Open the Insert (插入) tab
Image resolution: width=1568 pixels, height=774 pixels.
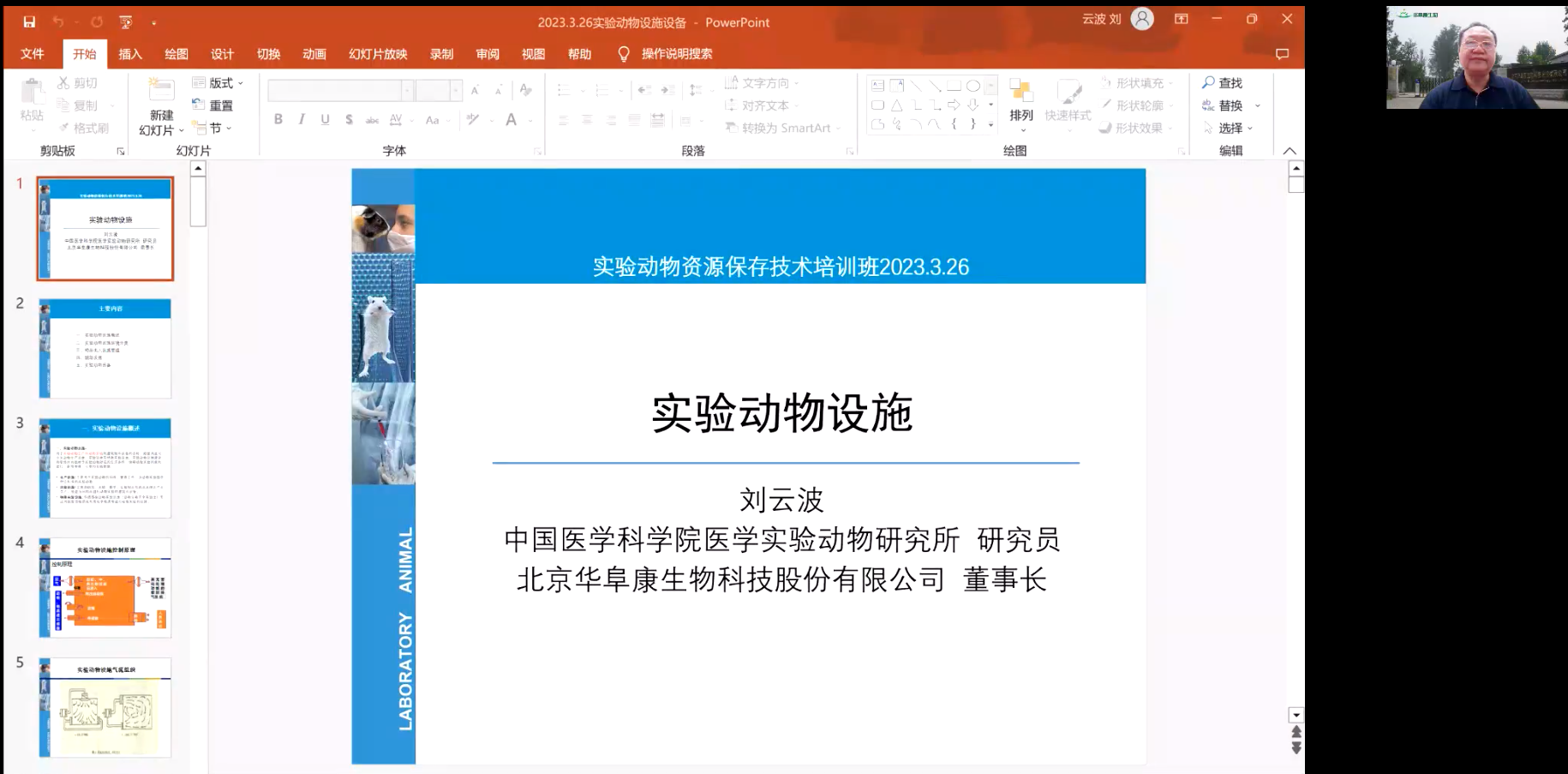[130, 54]
